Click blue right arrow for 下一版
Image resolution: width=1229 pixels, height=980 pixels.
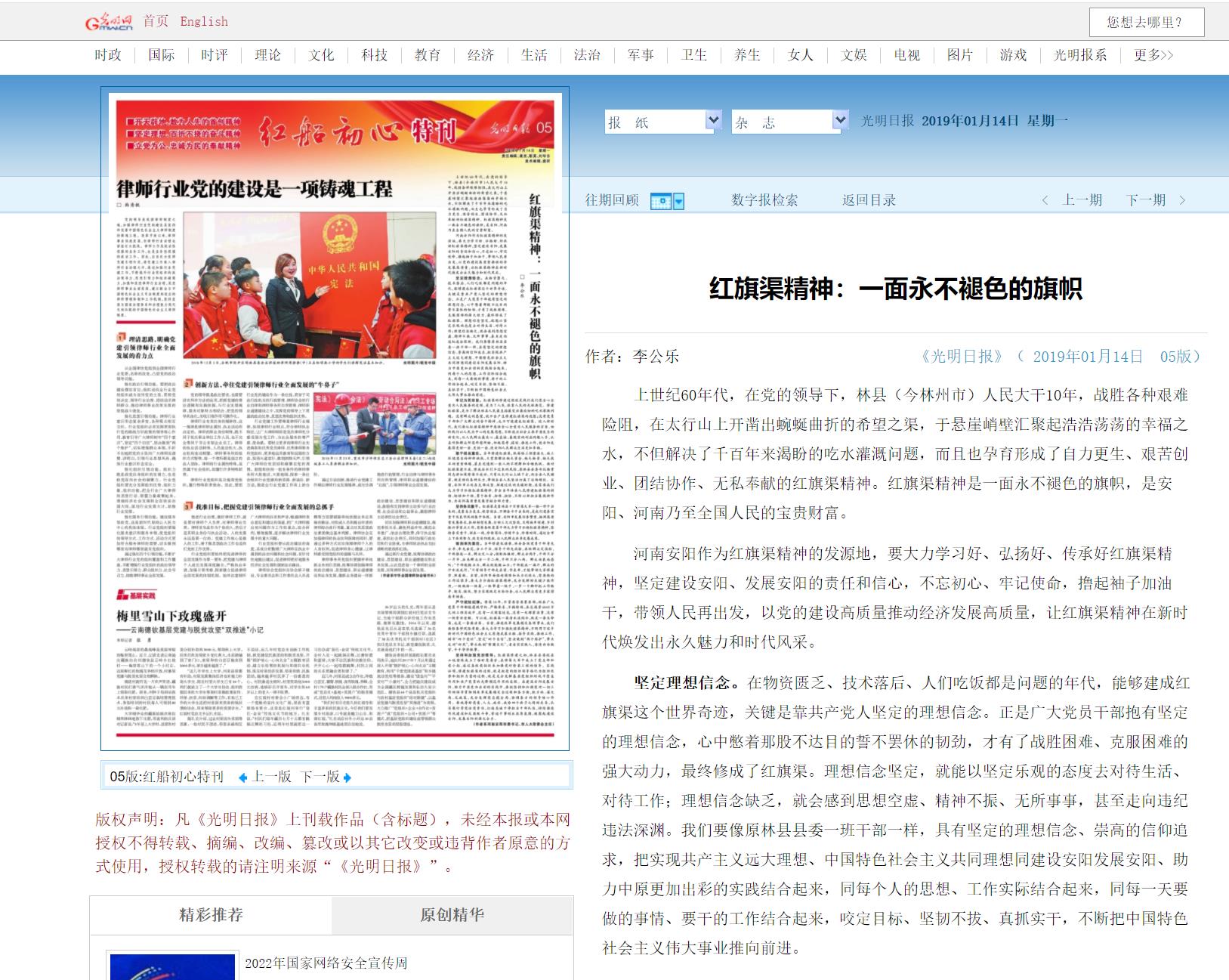(x=346, y=775)
